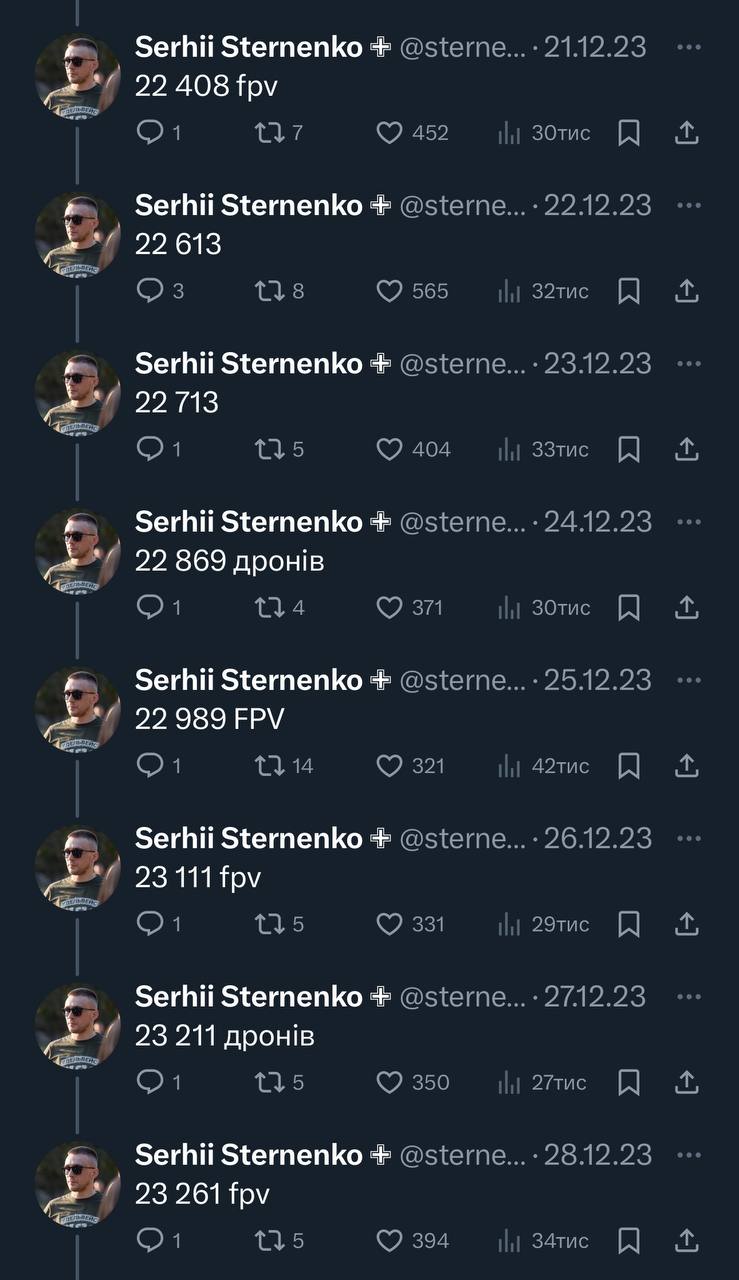739x1280 pixels.
Task: Reply to the 21.12.23 tweet
Action: tap(150, 133)
